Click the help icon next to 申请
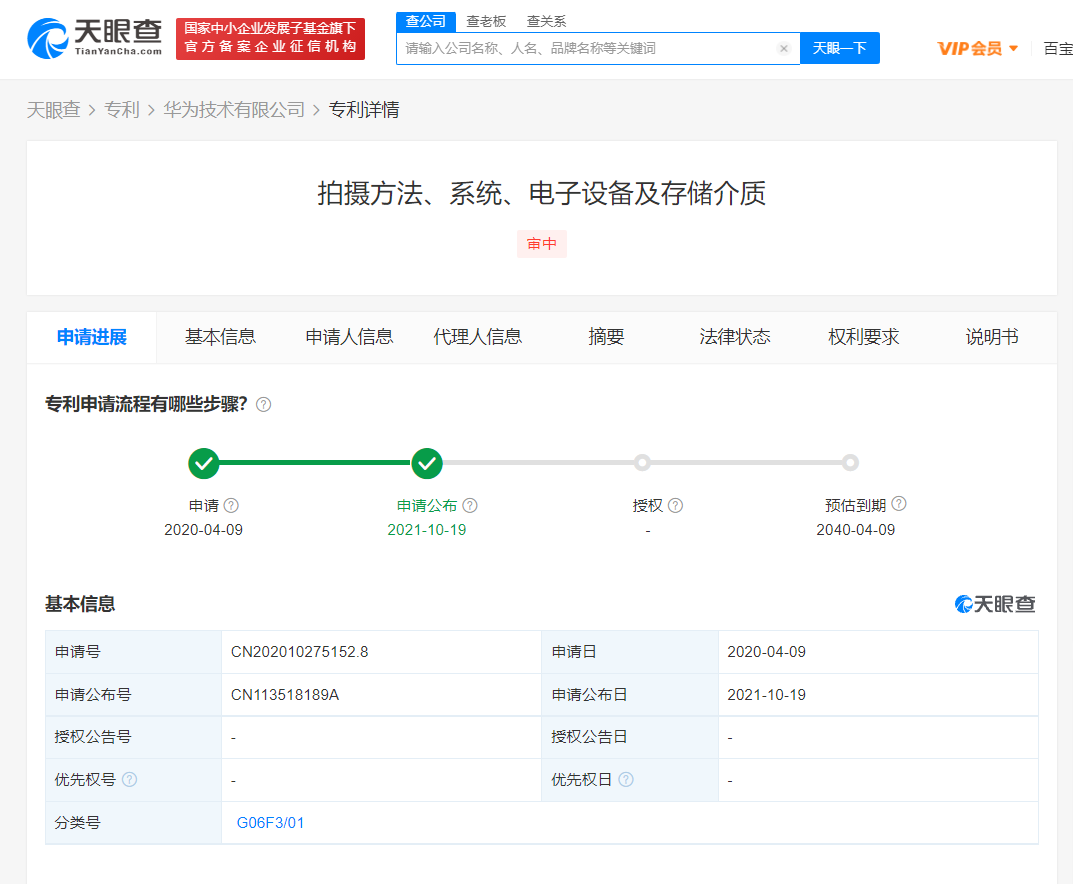The height and width of the screenshot is (884, 1073). click(x=232, y=506)
